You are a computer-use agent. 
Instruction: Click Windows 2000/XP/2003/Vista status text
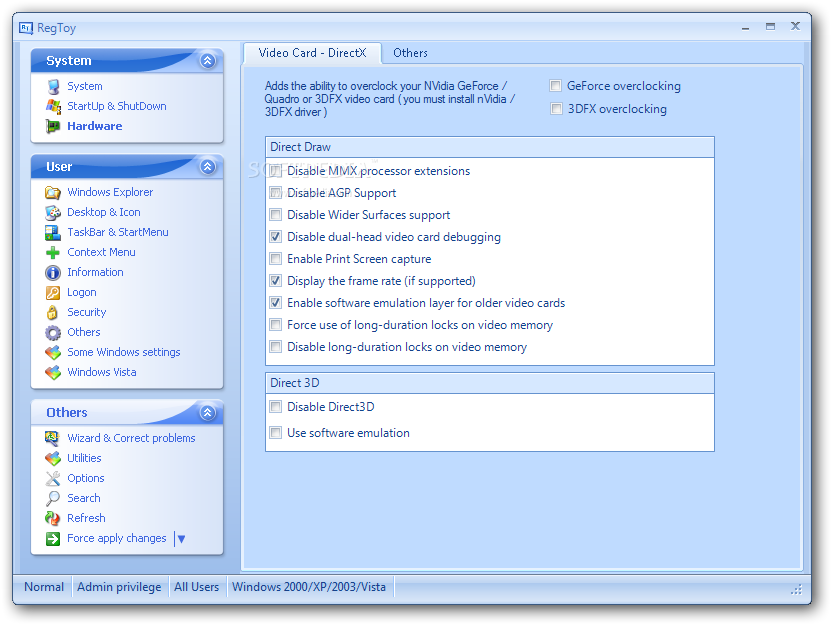point(309,587)
